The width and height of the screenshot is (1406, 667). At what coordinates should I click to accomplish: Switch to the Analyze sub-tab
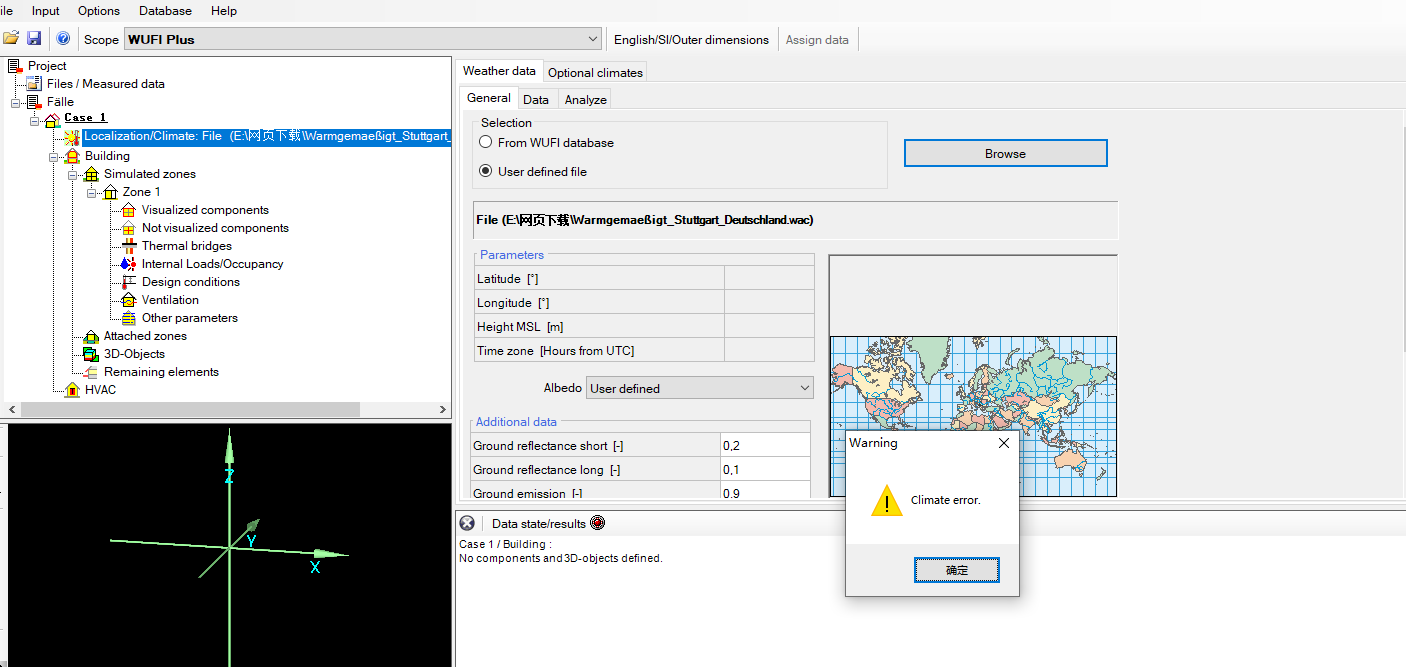pyautogui.click(x=585, y=99)
